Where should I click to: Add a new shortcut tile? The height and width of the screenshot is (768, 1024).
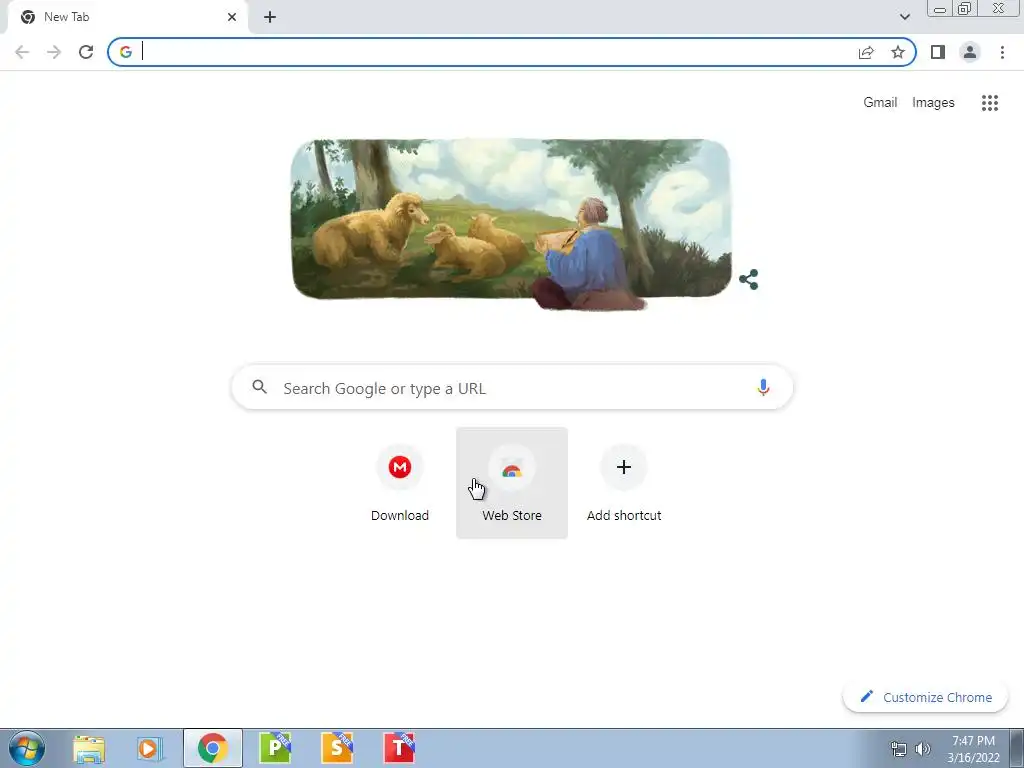click(x=624, y=483)
